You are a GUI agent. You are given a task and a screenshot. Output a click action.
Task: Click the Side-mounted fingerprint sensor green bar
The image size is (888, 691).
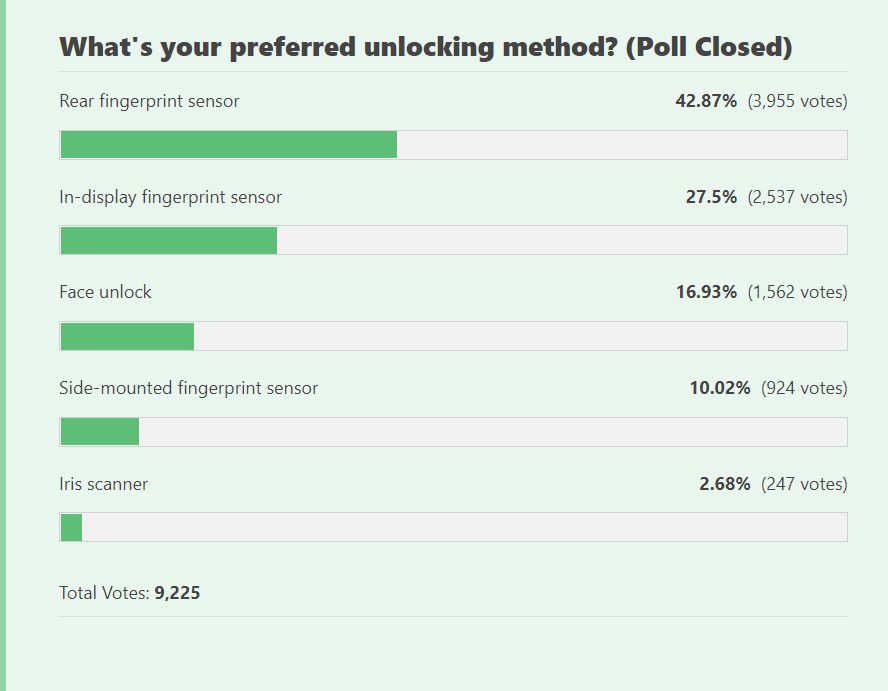(99, 432)
